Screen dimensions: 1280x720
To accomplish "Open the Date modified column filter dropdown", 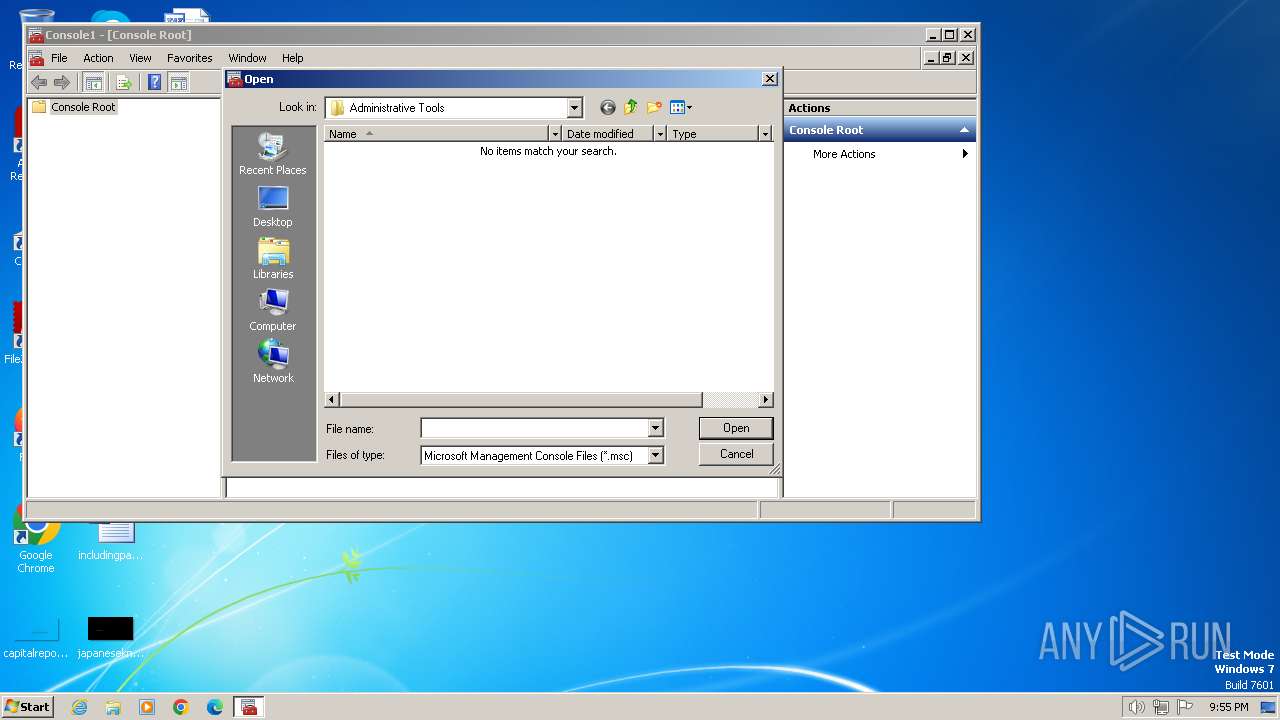I will tap(660, 133).
